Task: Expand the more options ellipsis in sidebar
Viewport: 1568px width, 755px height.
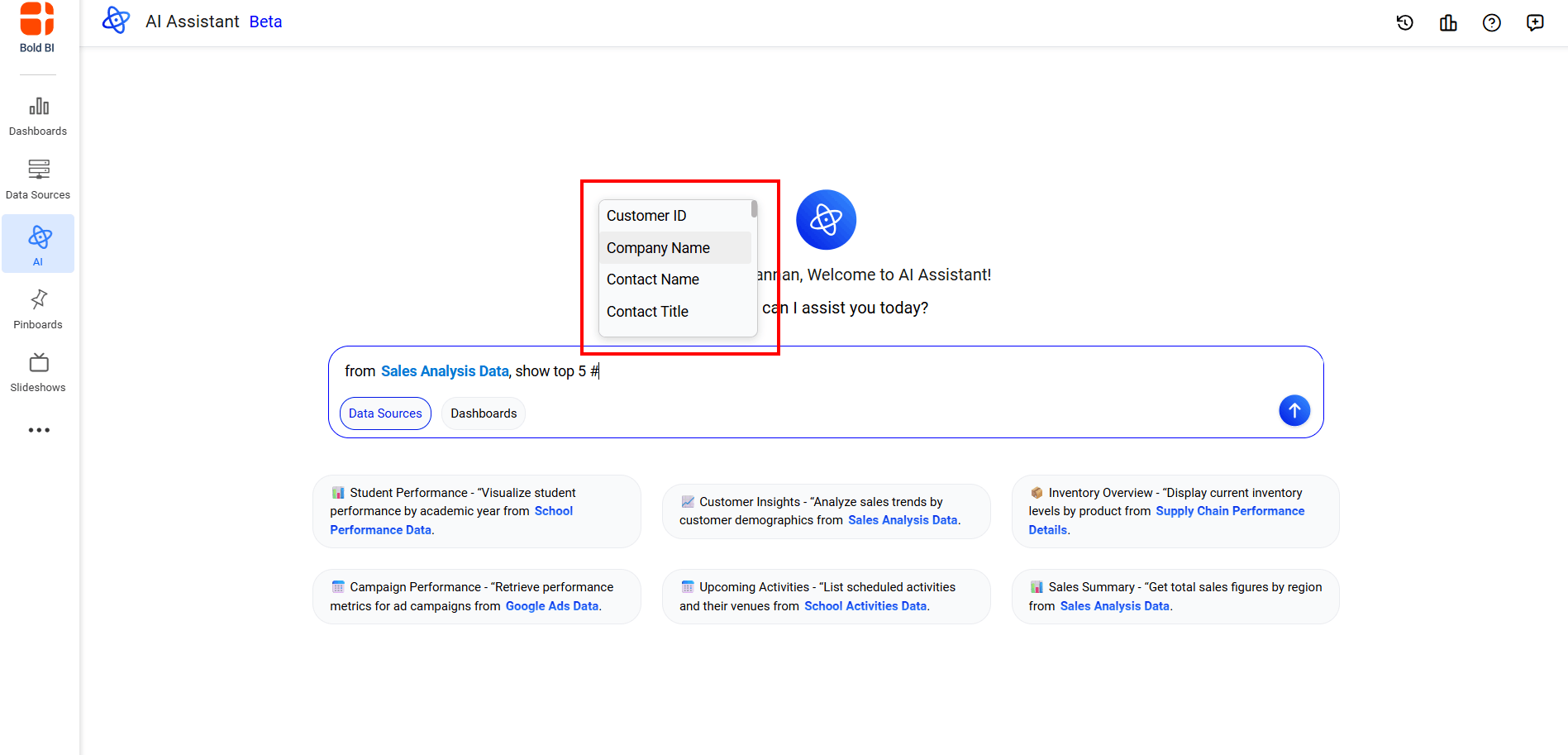Action: click(39, 430)
